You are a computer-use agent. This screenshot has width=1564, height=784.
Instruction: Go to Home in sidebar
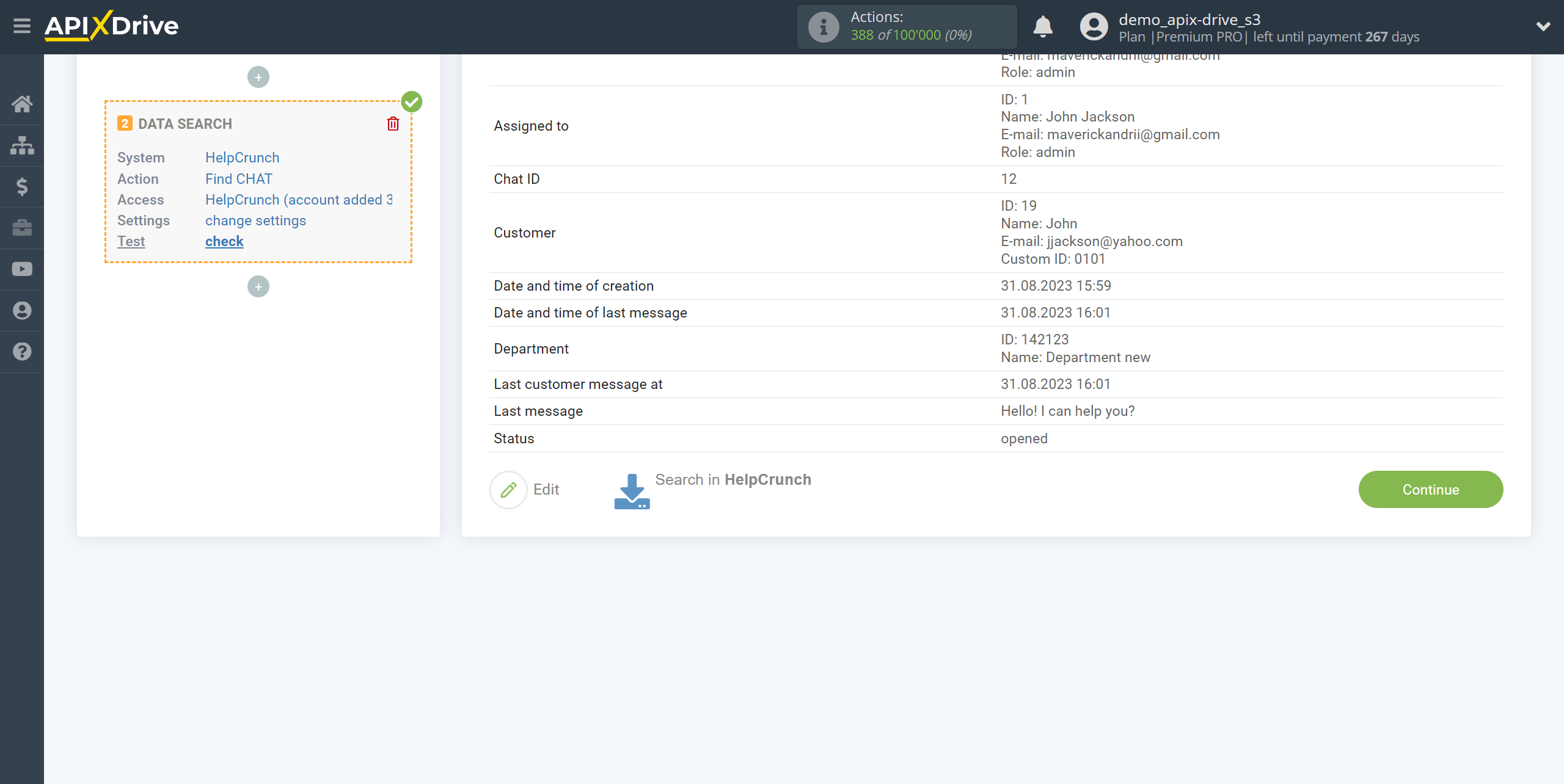click(22, 104)
